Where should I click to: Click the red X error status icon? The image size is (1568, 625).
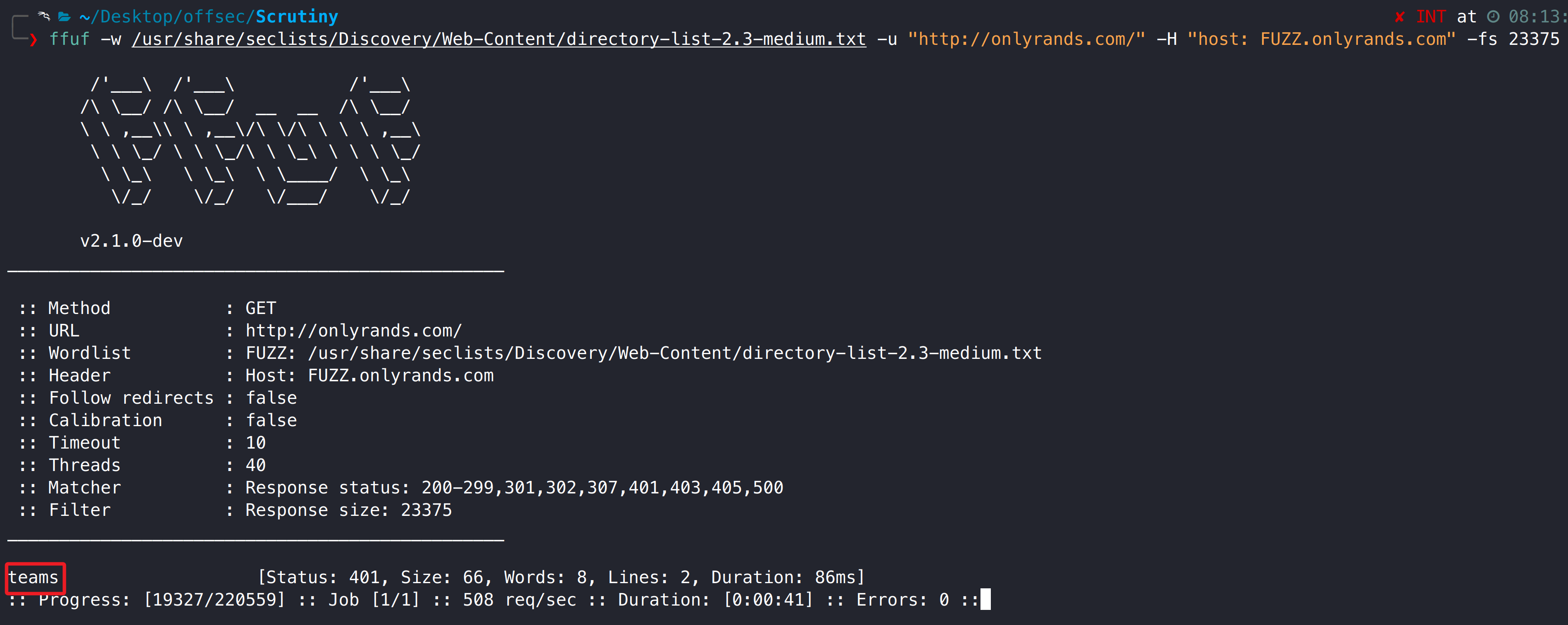coord(1399,17)
